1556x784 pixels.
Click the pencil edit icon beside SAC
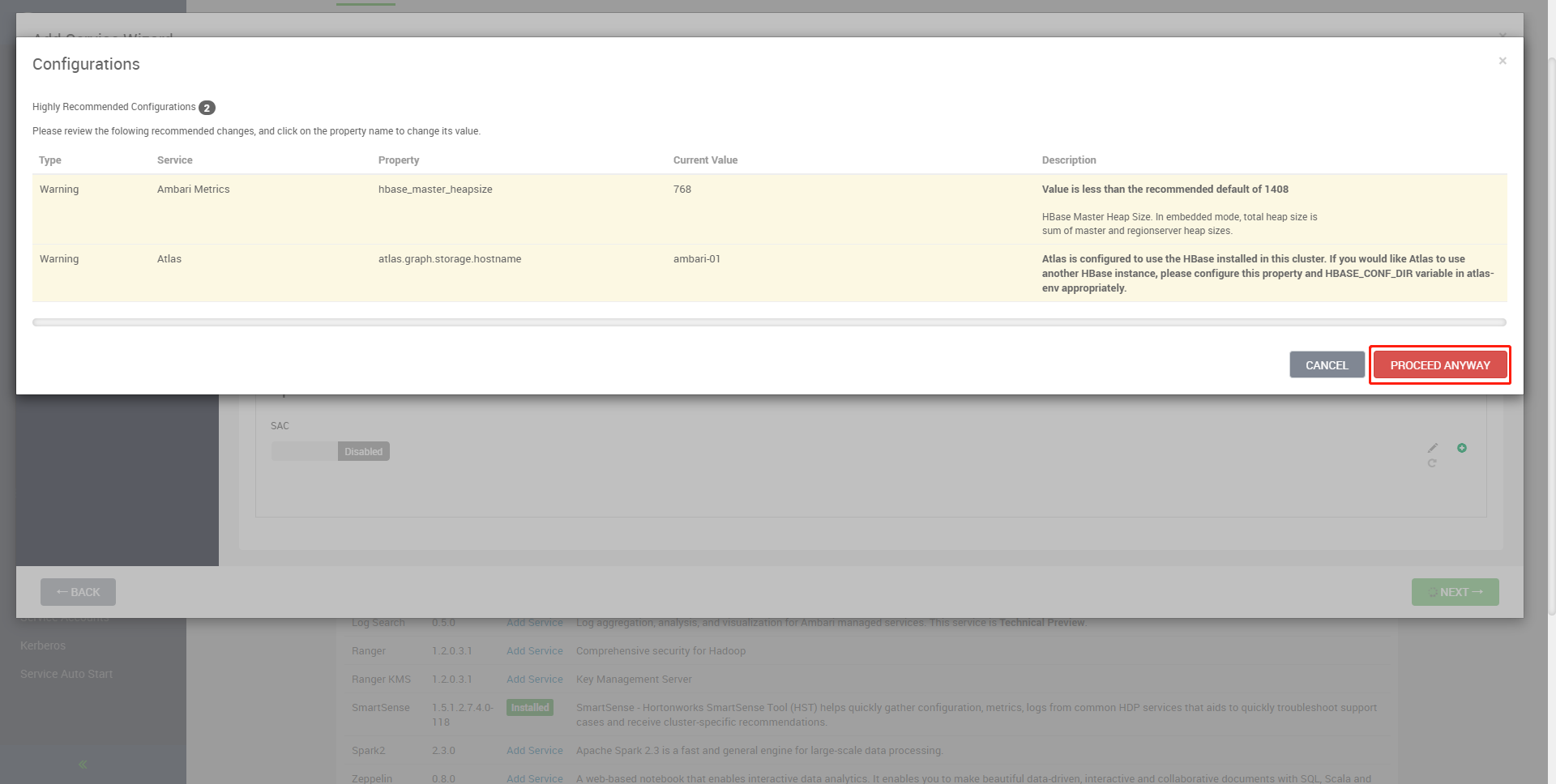pyautogui.click(x=1433, y=448)
